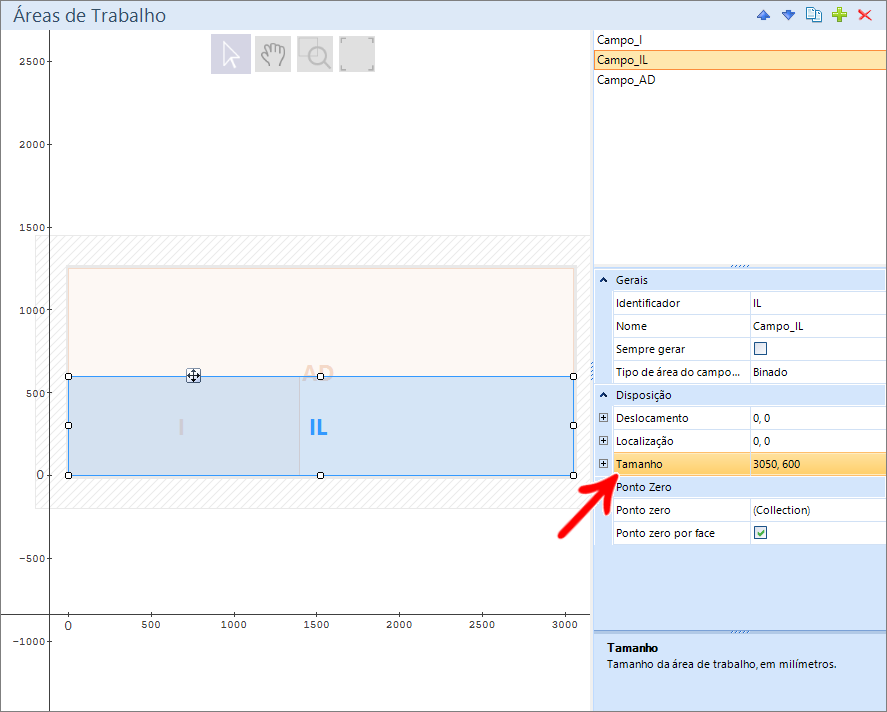Click the fit-to-view frame tool

(357, 54)
